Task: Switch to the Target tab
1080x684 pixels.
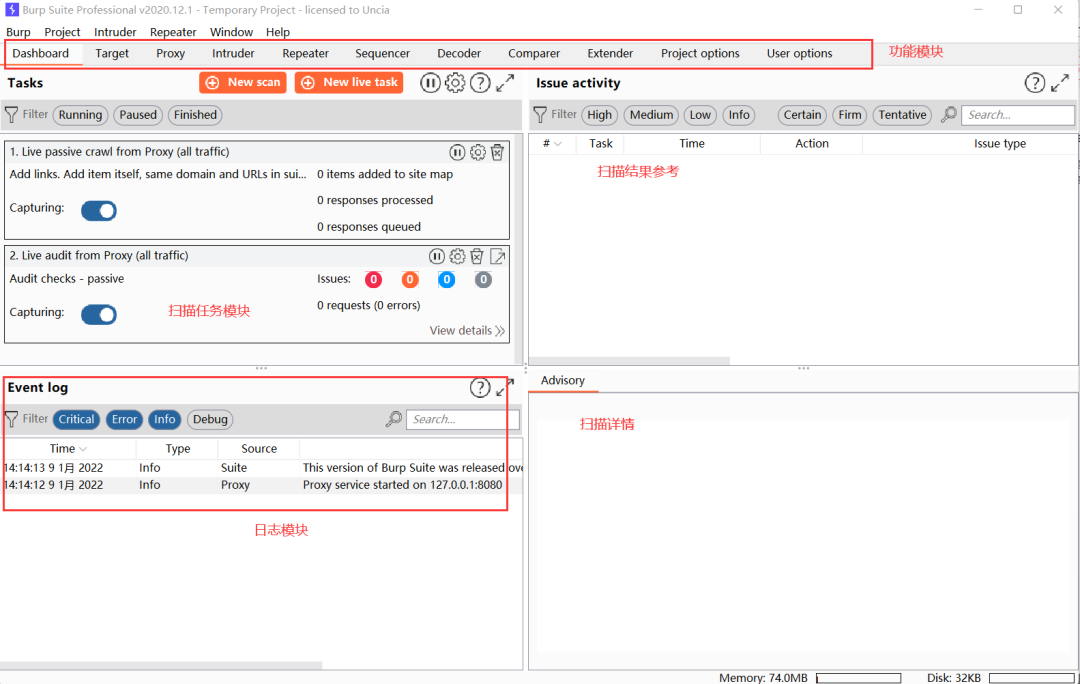Action: pyautogui.click(x=112, y=54)
